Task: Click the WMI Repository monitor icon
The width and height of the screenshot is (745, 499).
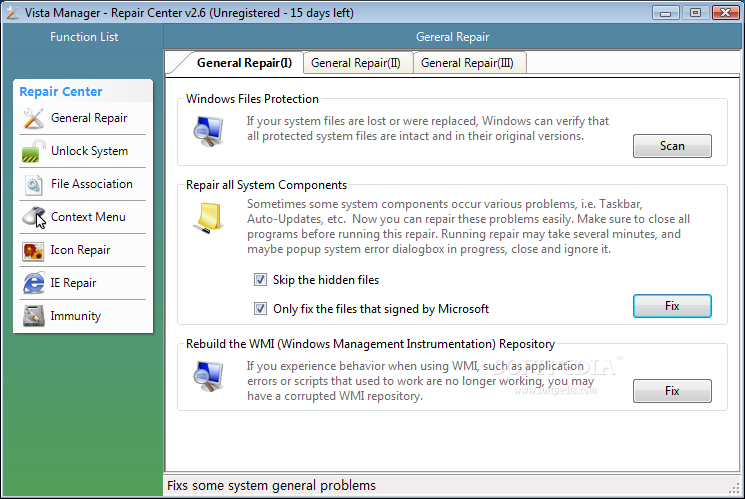Action: (x=208, y=376)
